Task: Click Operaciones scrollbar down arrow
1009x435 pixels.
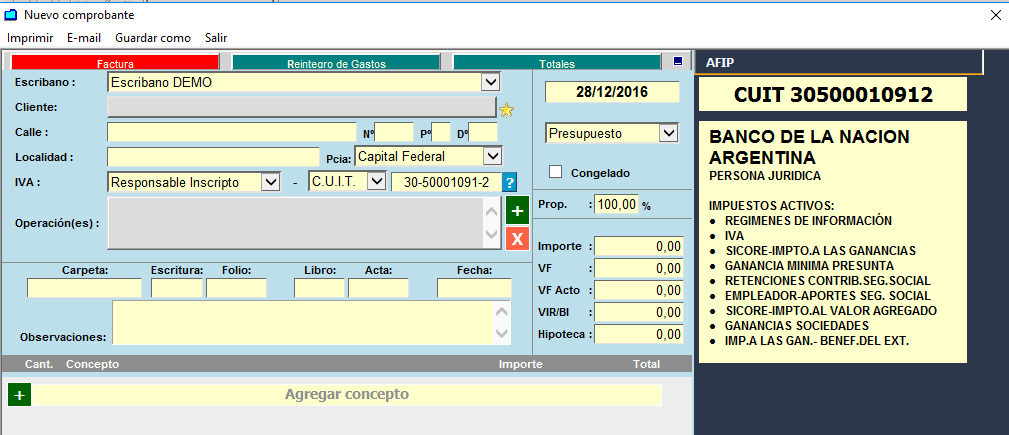Action: (x=492, y=236)
